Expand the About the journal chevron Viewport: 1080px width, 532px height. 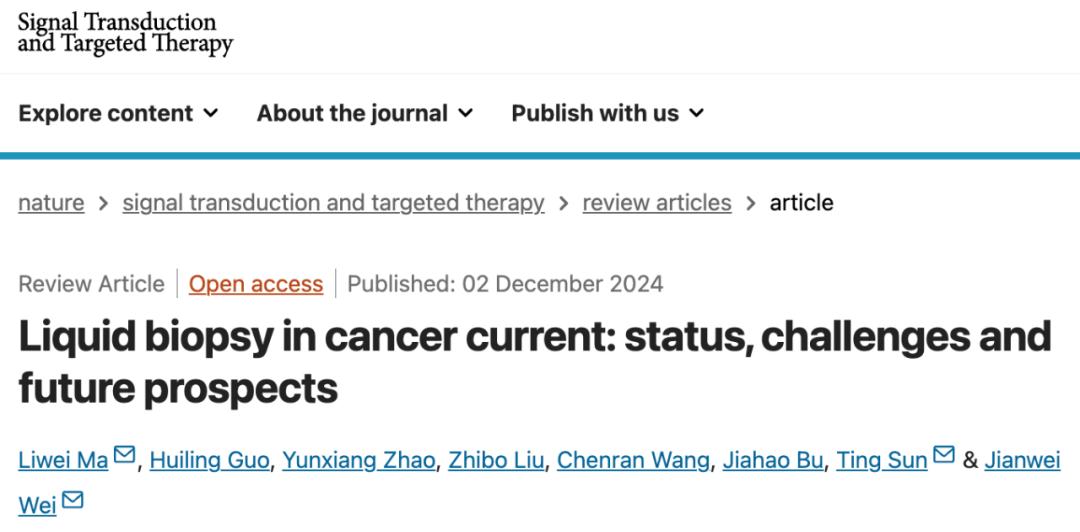(x=465, y=114)
